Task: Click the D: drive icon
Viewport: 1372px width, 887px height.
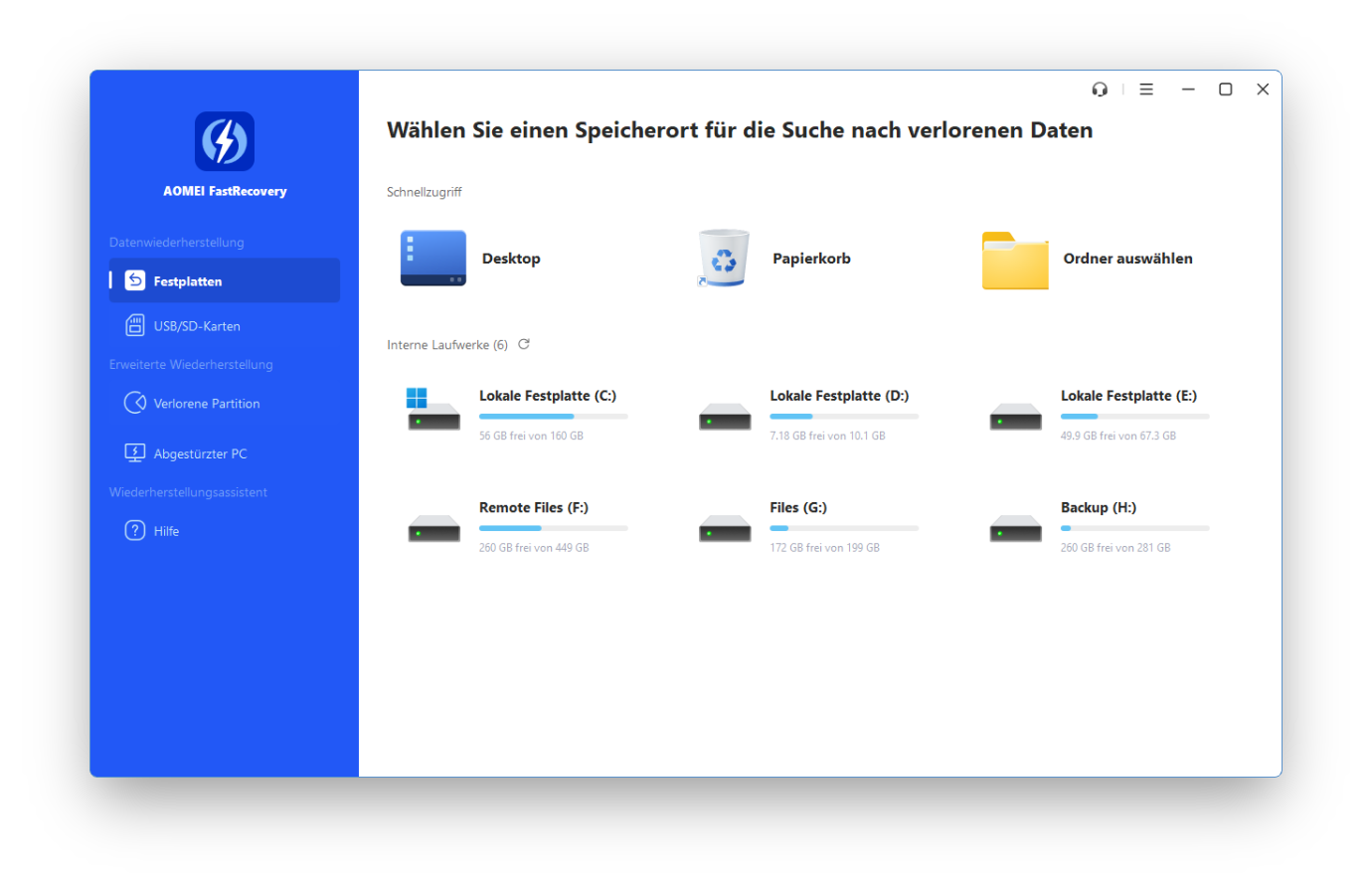Action: 725,417
